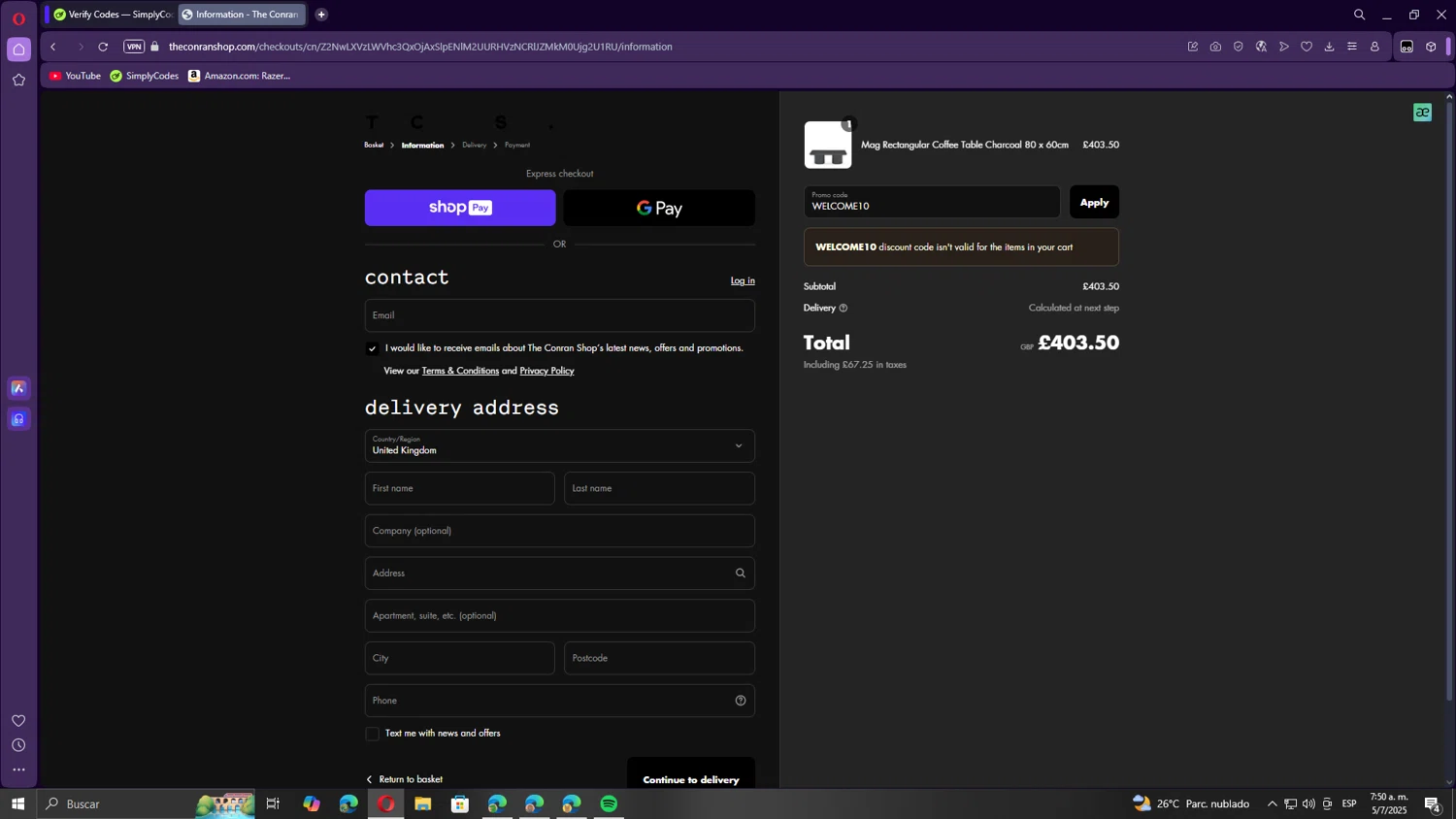Click the Address field
Image resolution: width=1456 pixels, height=819 pixels.
click(560, 573)
